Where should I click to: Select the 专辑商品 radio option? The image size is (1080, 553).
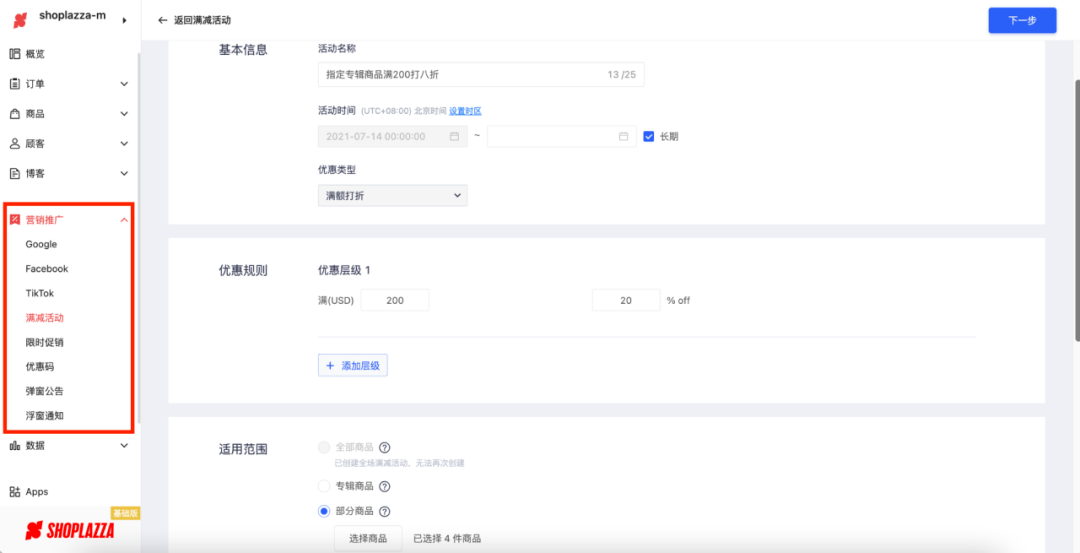point(323,487)
